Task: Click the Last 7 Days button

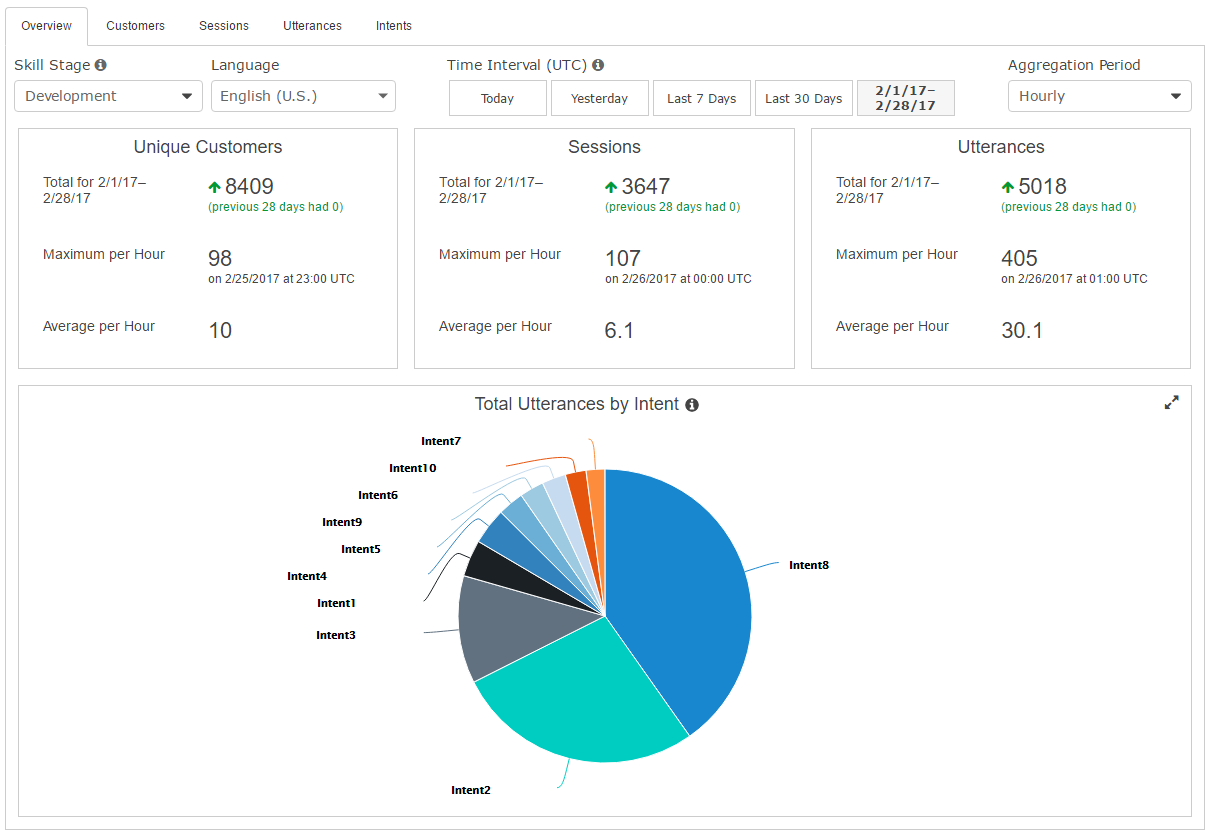Action: [x=701, y=97]
